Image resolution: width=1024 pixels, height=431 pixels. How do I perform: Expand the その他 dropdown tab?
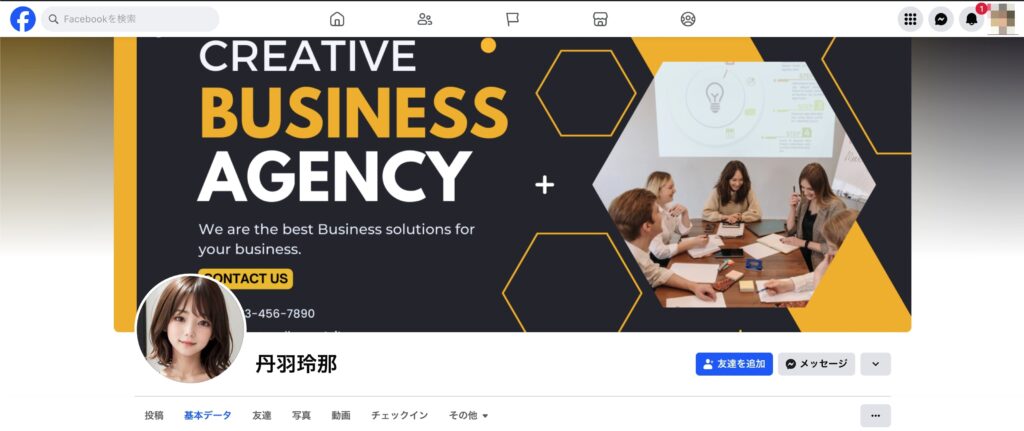coord(468,415)
